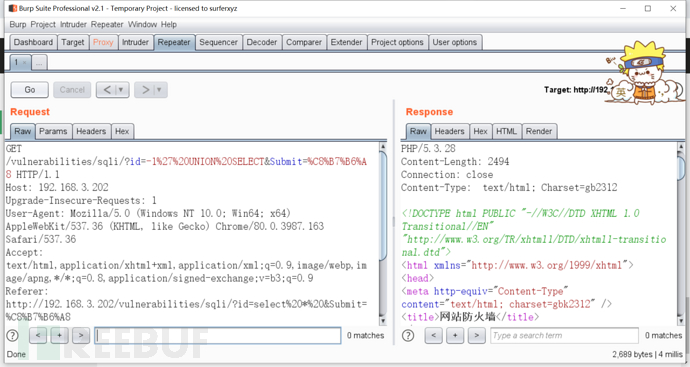Select the request Params tab
The height and width of the screenshot is (367, 690).
pyautogui.click(x=53, y=131)
